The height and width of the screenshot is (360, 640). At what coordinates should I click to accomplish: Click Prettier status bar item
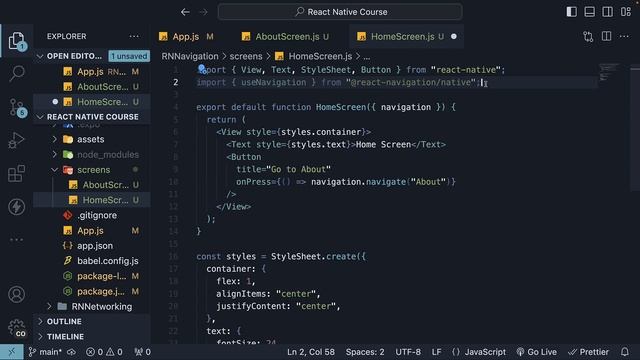click(x=588, y=352)
